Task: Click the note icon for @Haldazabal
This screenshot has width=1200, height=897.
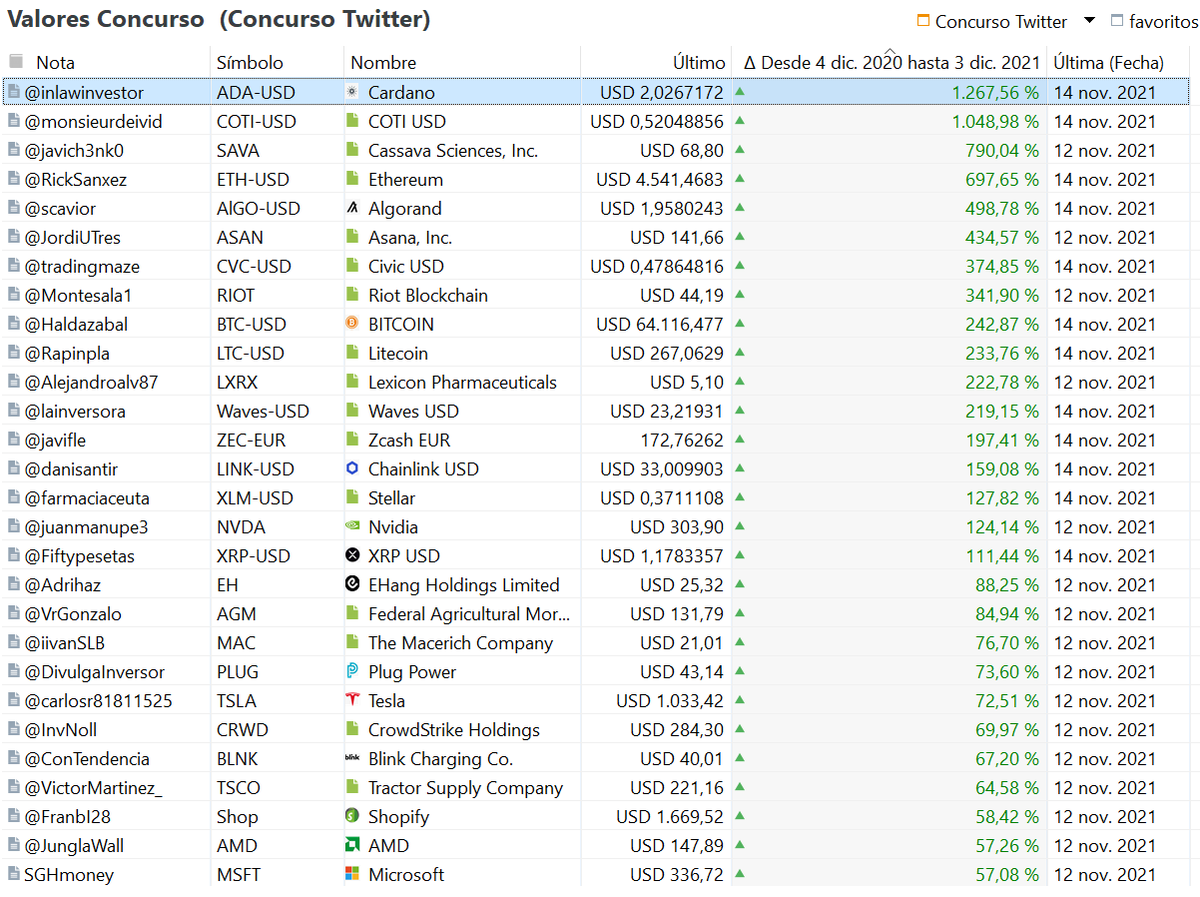Action: pyautogui.click(x=14, y=324)
